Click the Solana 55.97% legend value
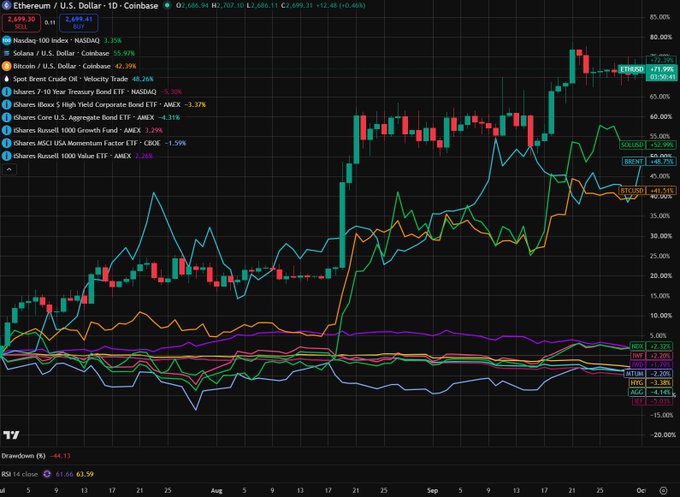This screenshot has width=680, height=497. click(x=124, y=53)
